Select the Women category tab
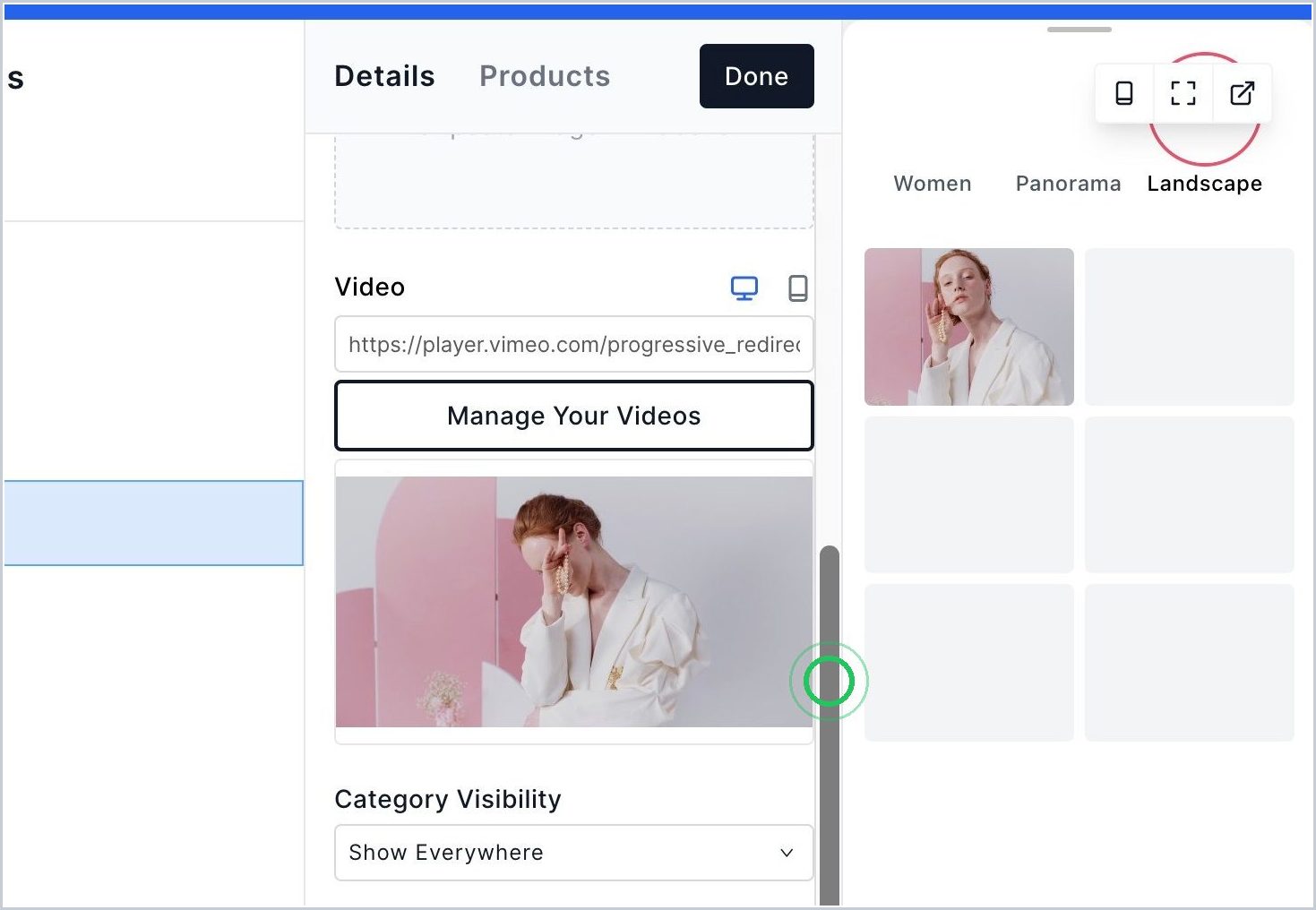The image size is (1316, 910). click(x=933, y=184)
